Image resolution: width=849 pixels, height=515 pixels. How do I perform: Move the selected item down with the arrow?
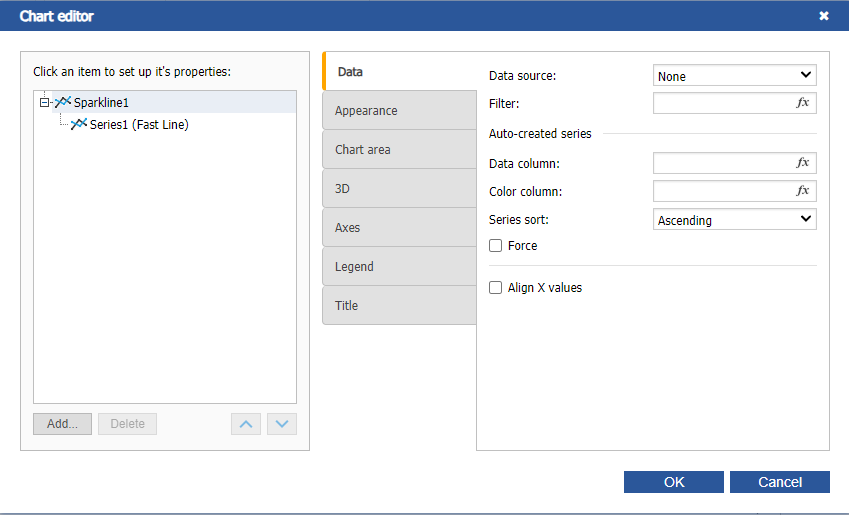[283, 424]
